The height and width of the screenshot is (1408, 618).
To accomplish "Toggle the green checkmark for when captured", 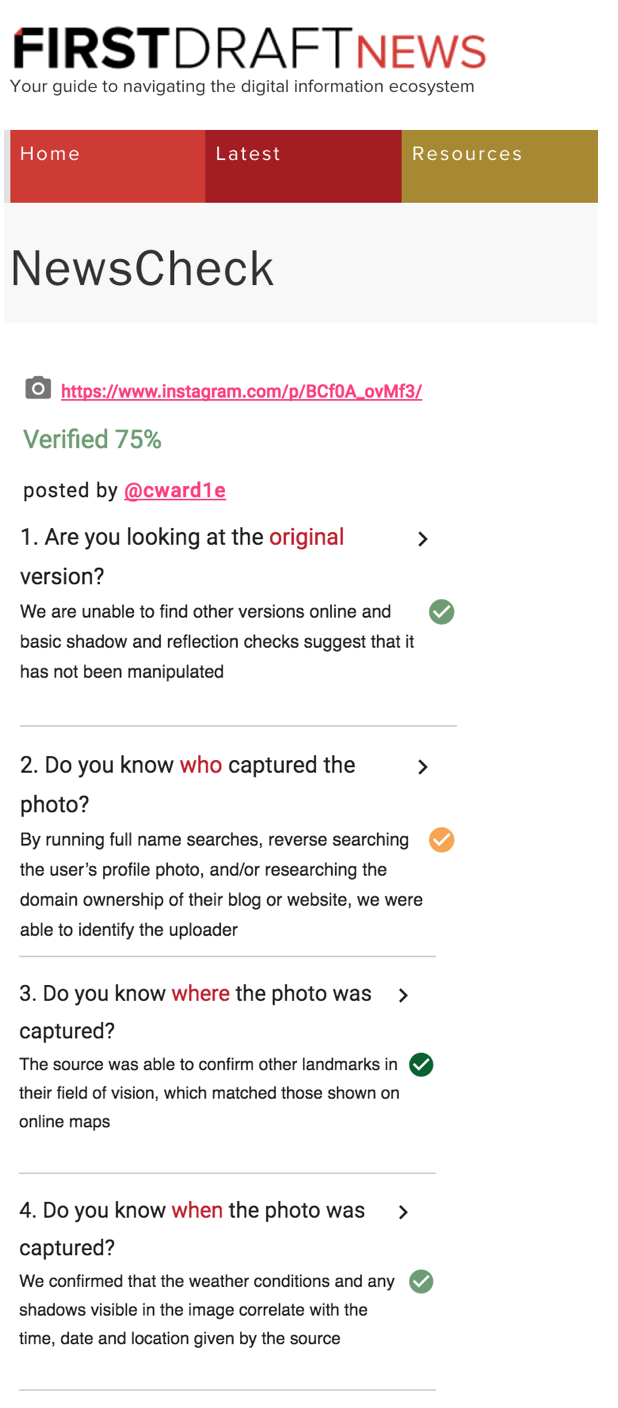I will click(421, 1281).
